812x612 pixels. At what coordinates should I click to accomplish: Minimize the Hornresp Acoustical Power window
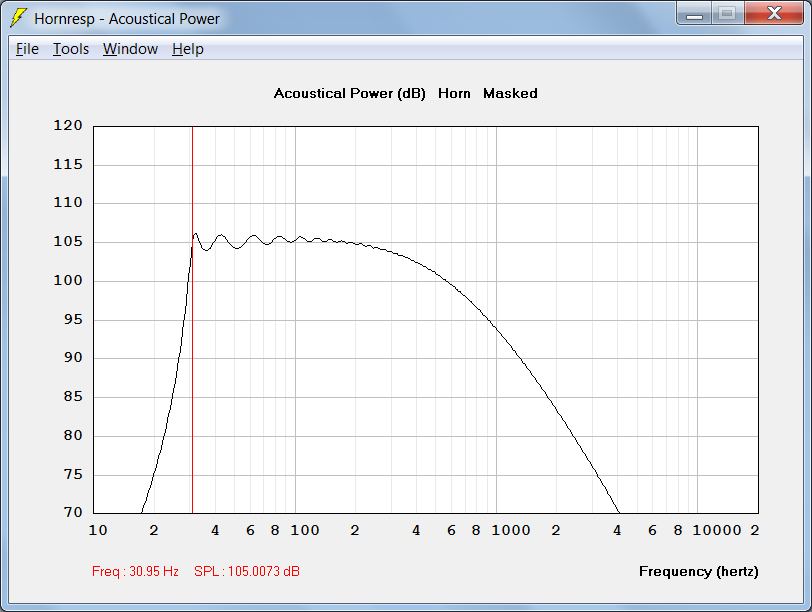(x=694, y=13)
